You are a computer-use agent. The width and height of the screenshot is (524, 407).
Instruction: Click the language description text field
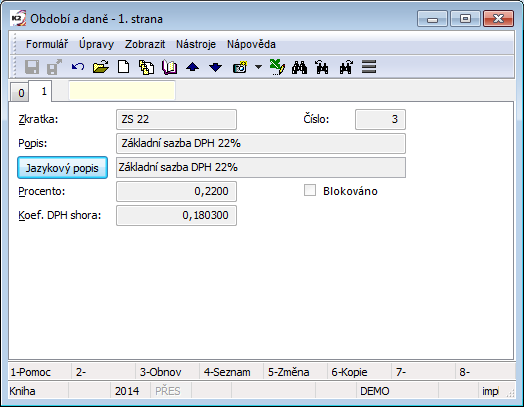tap(261, 167)
